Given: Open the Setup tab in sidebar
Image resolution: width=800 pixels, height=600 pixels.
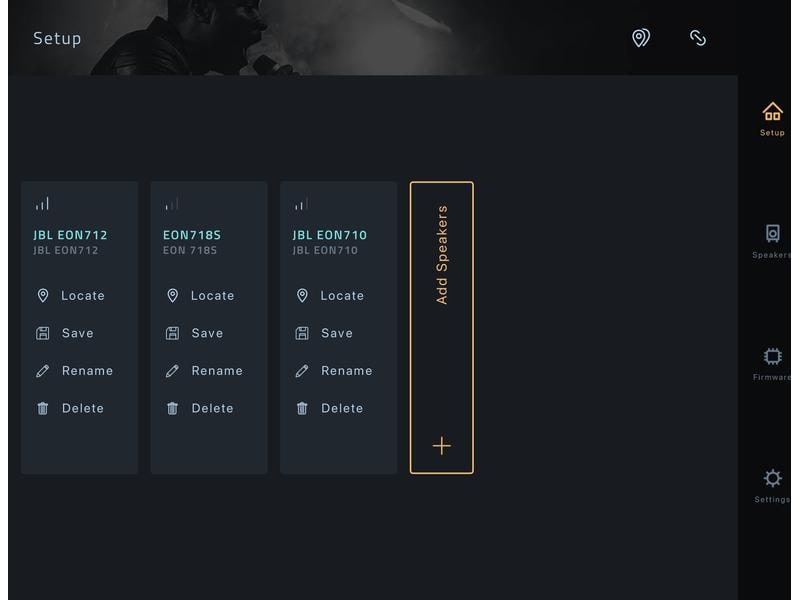Looking at the screenshot, I should coord(772,119).
